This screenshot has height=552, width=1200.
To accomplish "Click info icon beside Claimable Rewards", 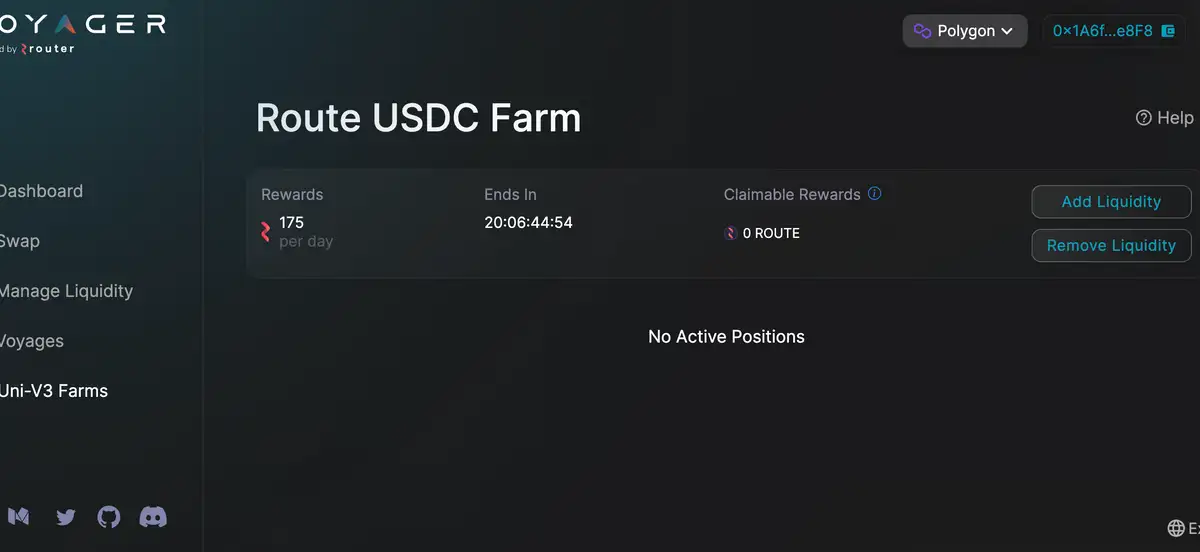I will (x=874, y=194).
